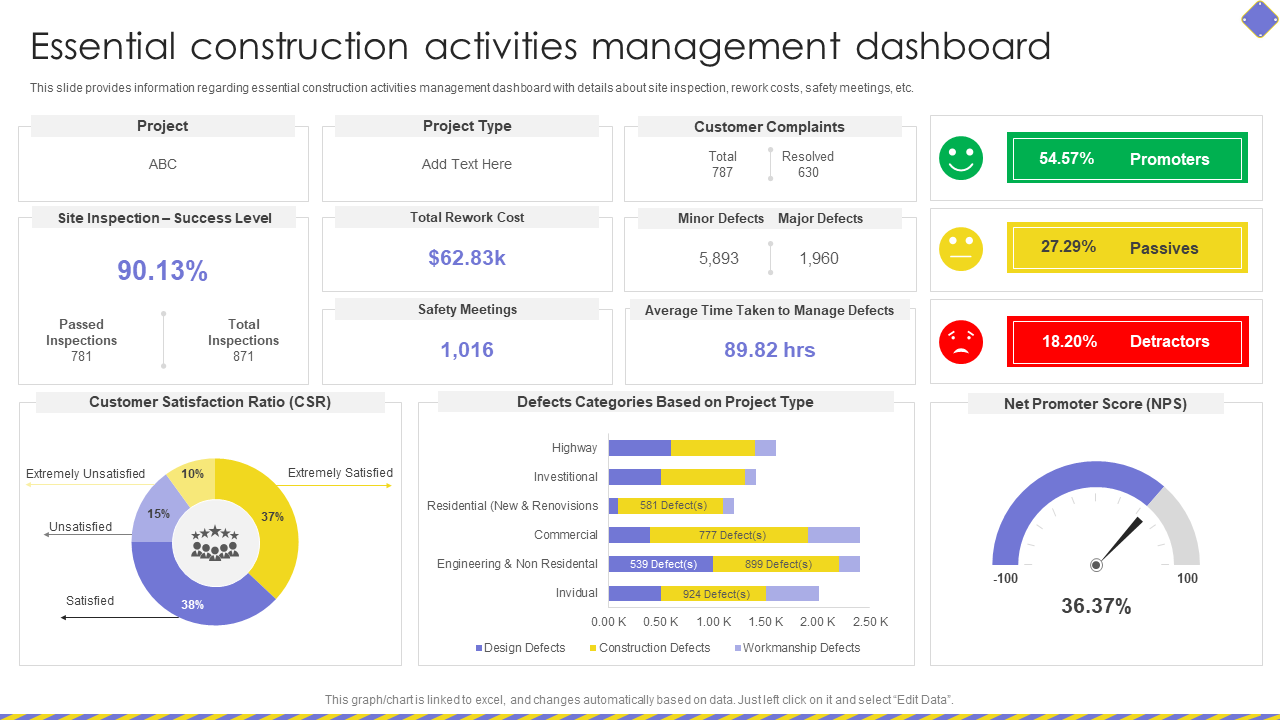Click the Passed Inspections 781 figure
The image size is (1280, 720).
(x=81, y=340)
